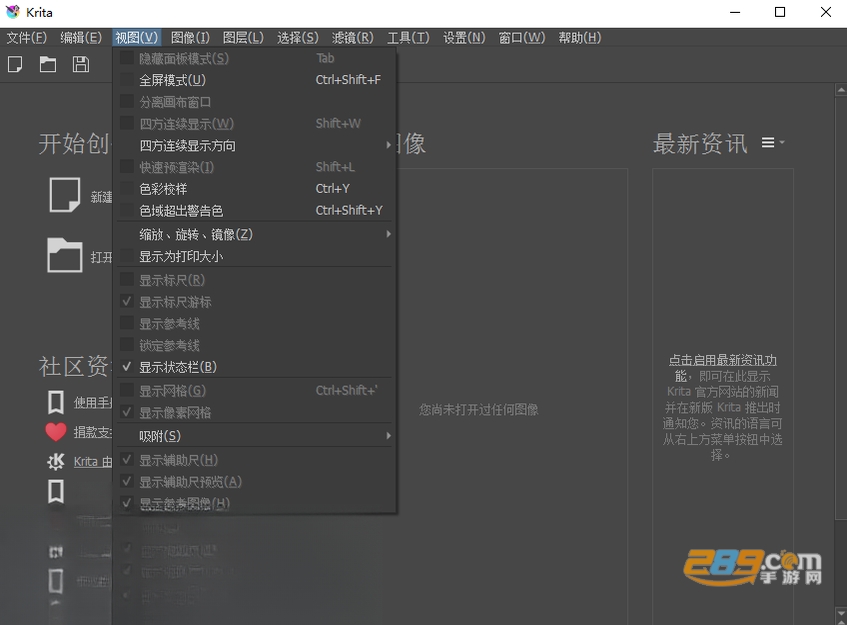Open the 工具(T) menu
This screenshot has width=847, height=625.
pyautogui.click(x=408, y=38)
